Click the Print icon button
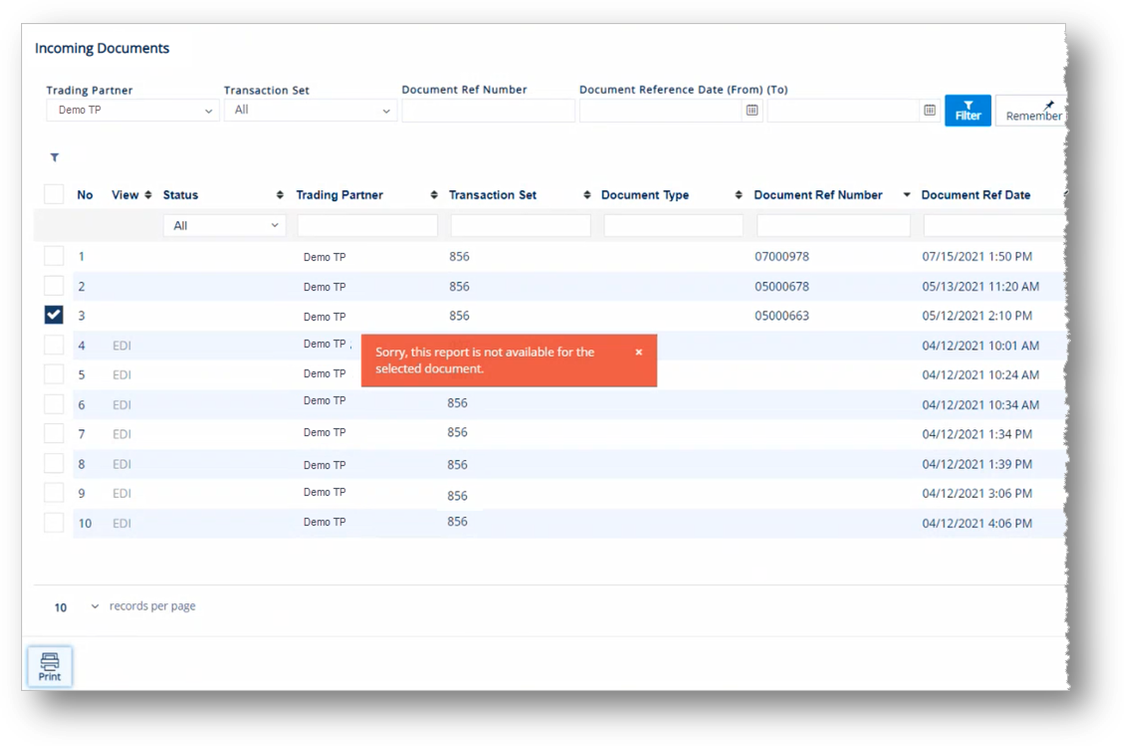 coord(49,666)
